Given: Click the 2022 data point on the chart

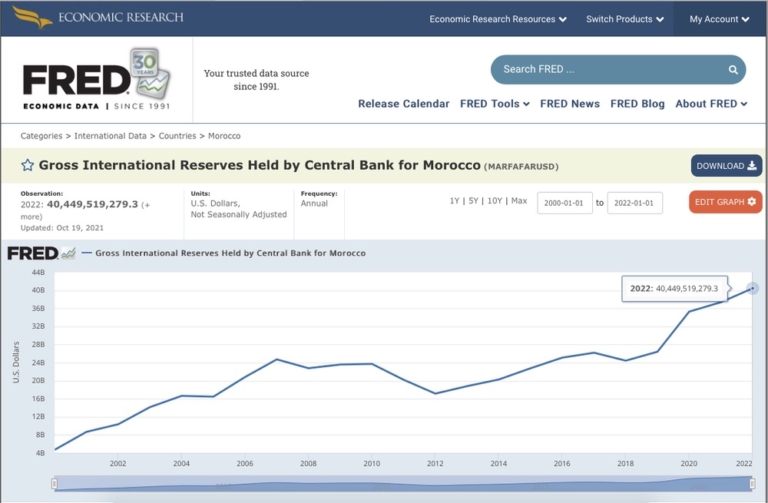Looking at the screenshot, I should pos(752,288).
